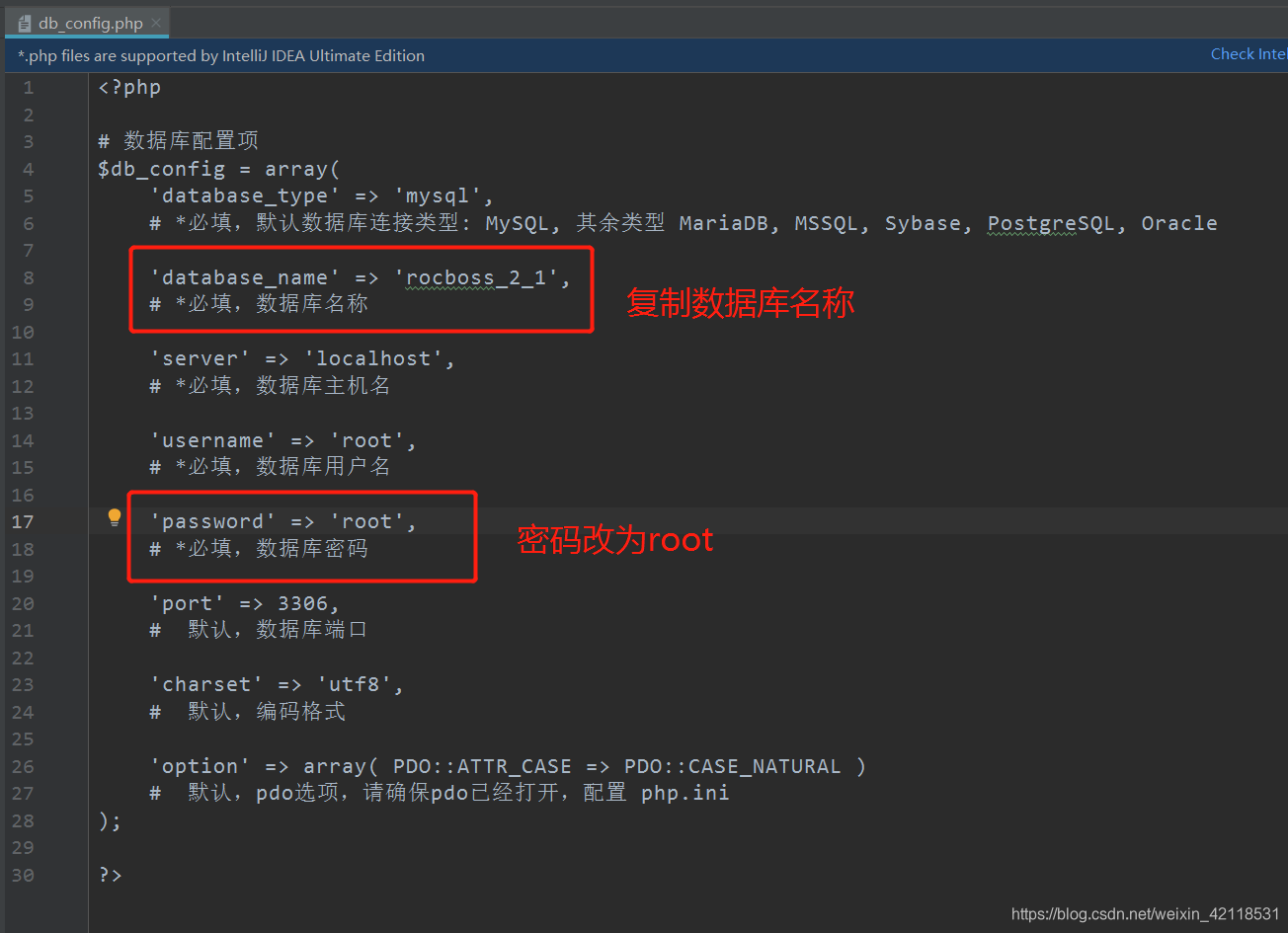The height and width of the screenshot is (933, 1288).
Task: Click the '数据库端口' comment line
Action: pos(259,630)
